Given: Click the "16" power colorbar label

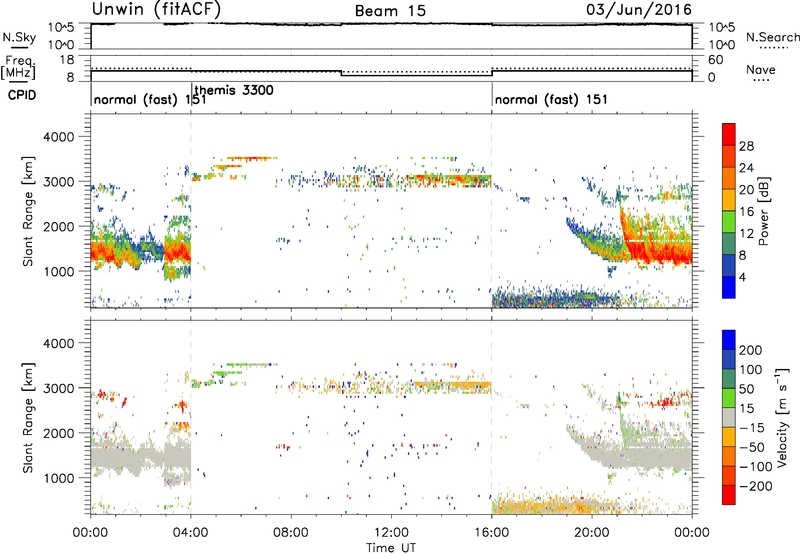Looking at the screenshot, I should 746,212.
